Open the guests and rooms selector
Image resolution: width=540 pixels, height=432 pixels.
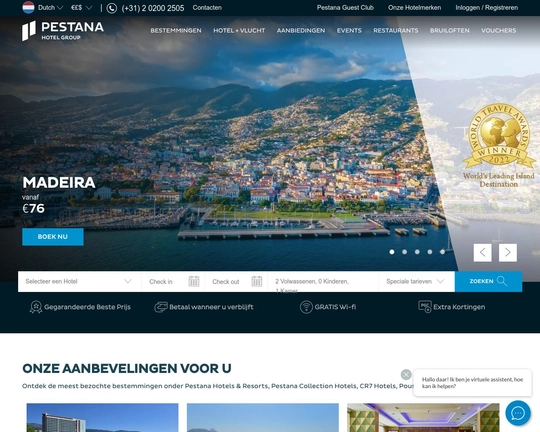(x=323, y=281)
